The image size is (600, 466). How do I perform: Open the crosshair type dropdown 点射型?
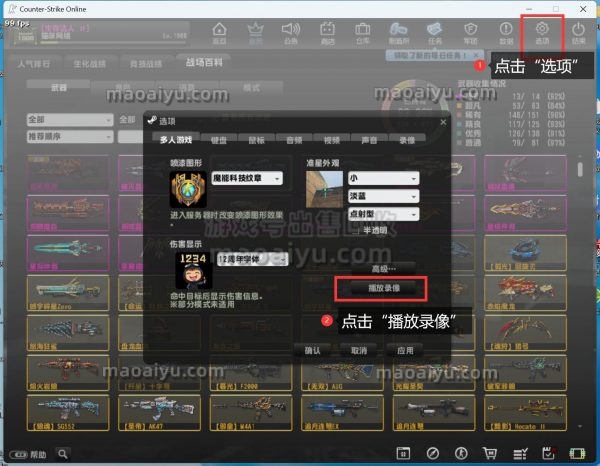click(383, 214)
